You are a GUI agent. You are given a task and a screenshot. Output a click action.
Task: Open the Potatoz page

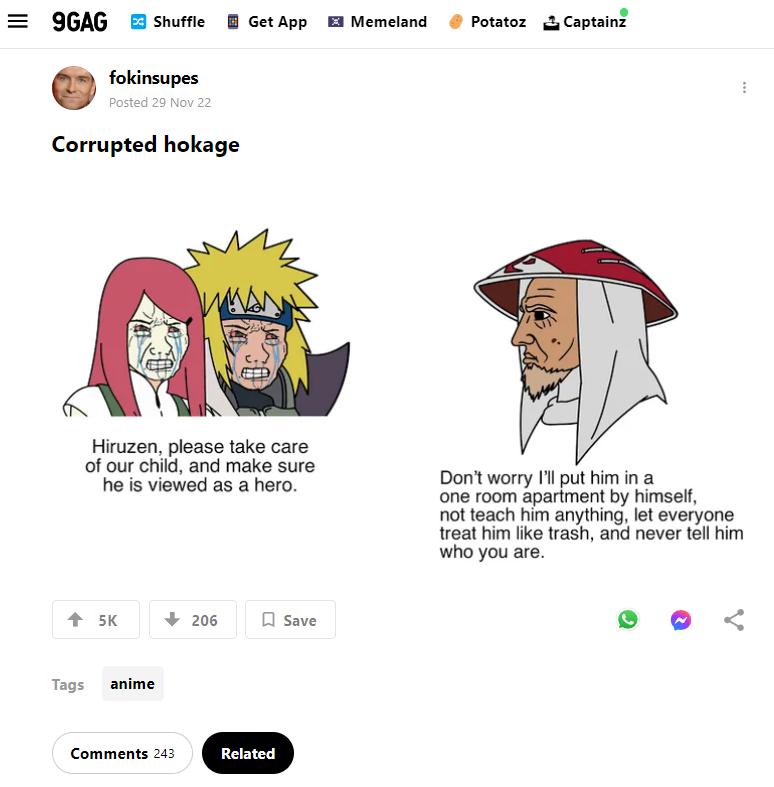[487, 22]
